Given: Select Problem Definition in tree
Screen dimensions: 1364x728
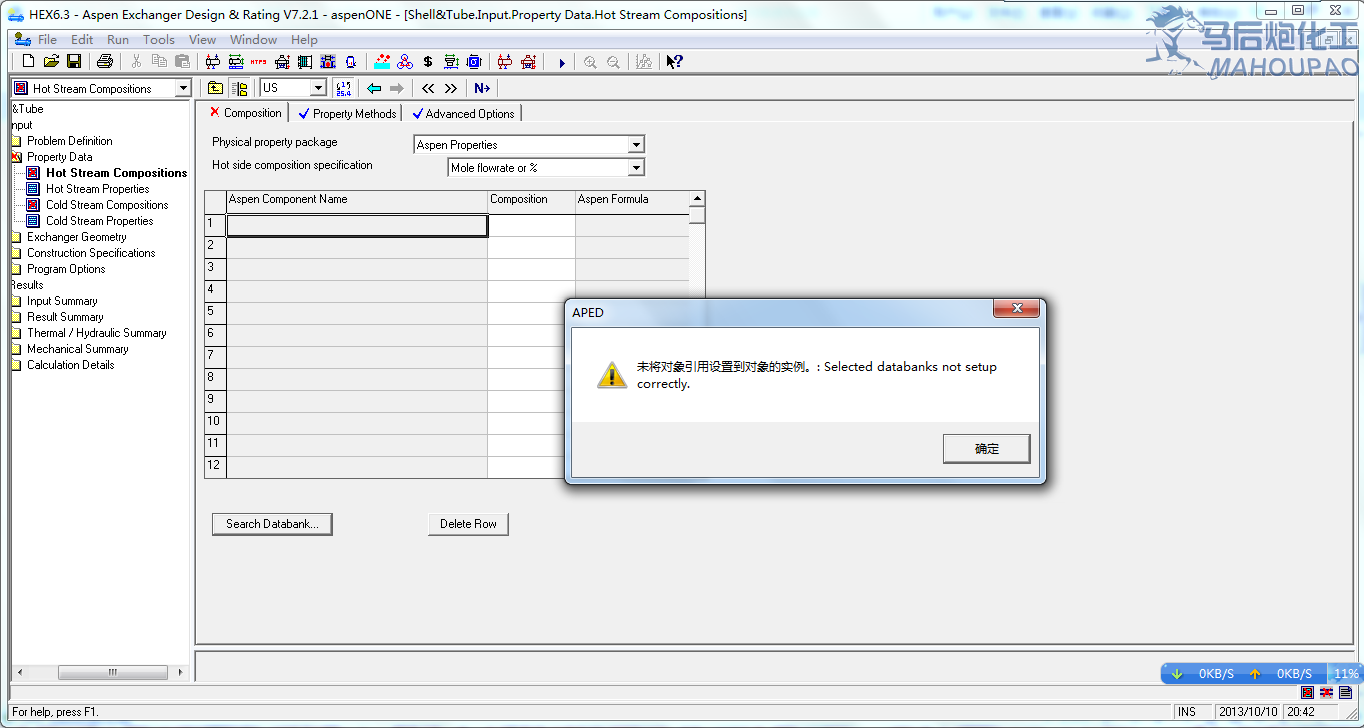Looking at the screenshot, I should pyautogui.click(x=69, y=141).
